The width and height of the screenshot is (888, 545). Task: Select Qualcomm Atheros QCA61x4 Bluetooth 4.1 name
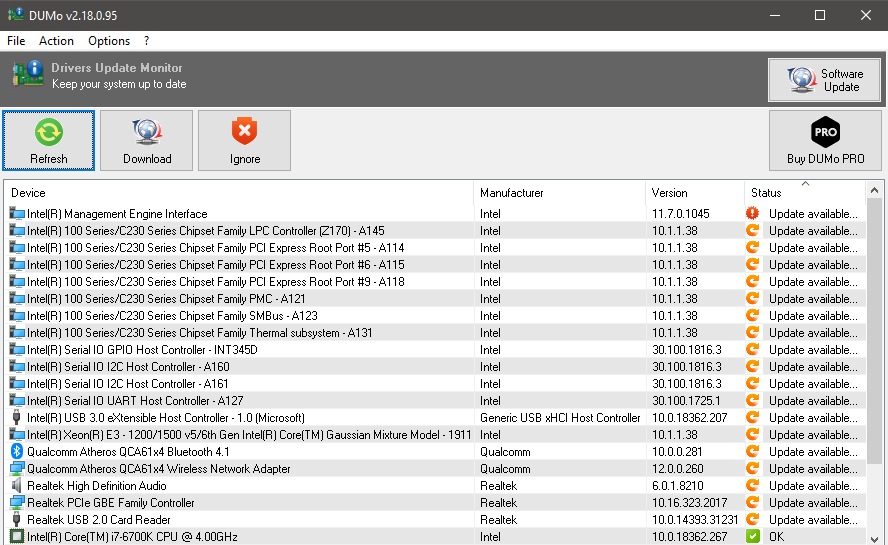[128, 452]
